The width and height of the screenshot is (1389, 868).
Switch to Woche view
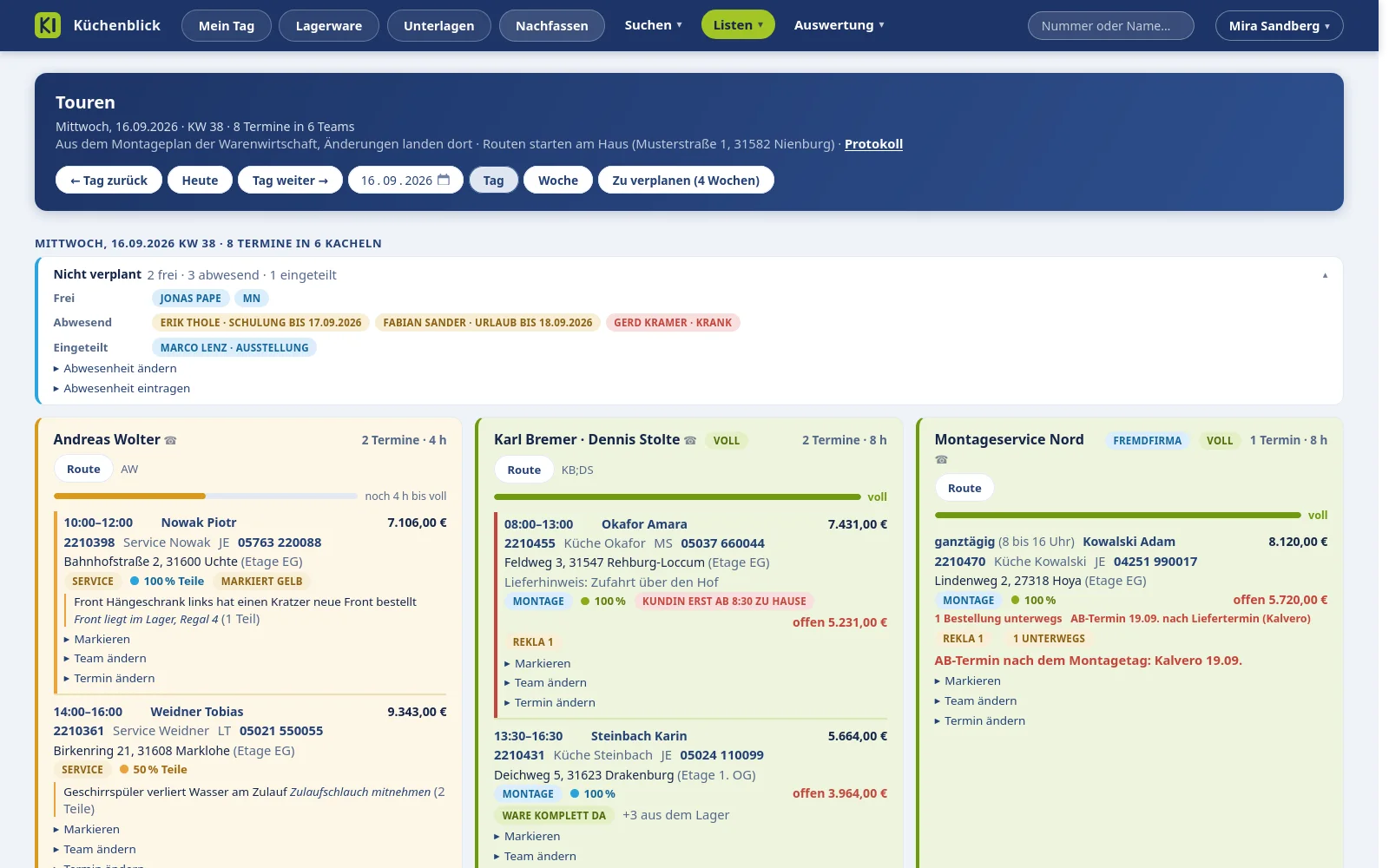558,180
